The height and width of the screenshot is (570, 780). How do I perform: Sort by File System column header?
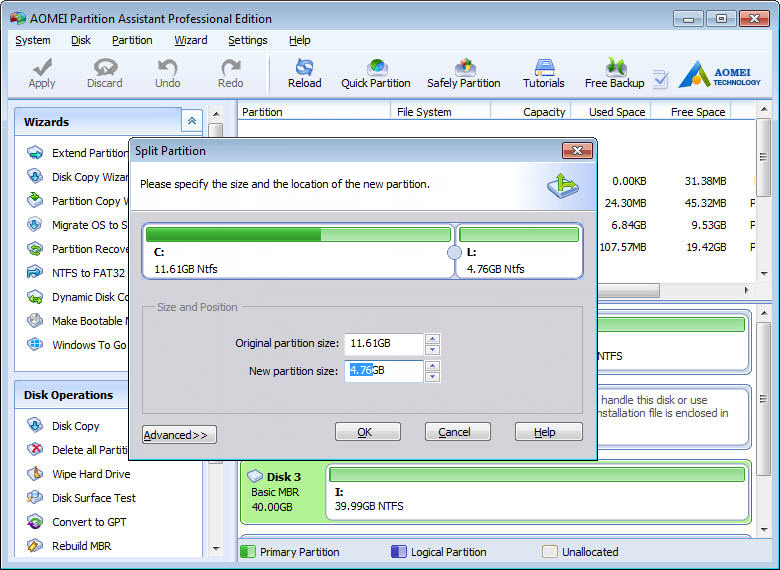(440, 112)
